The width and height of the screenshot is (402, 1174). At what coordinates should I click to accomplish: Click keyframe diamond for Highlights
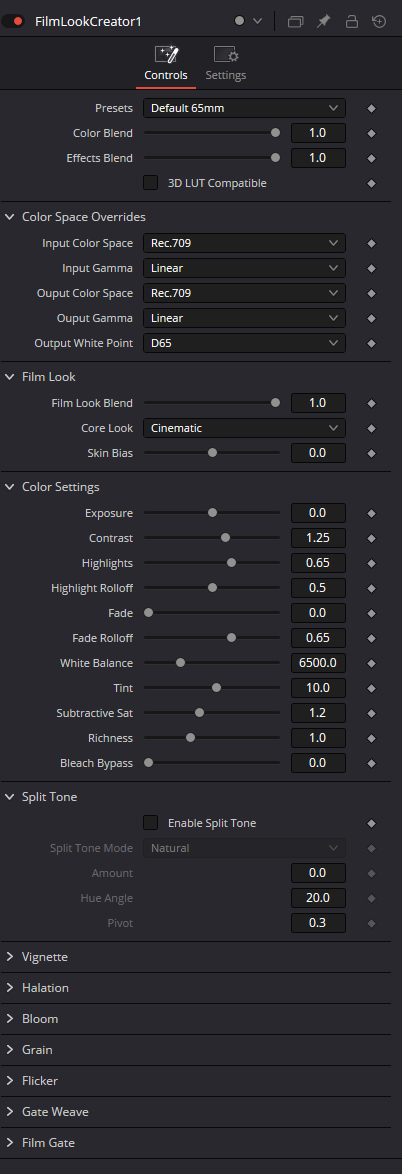click(371, 563)
